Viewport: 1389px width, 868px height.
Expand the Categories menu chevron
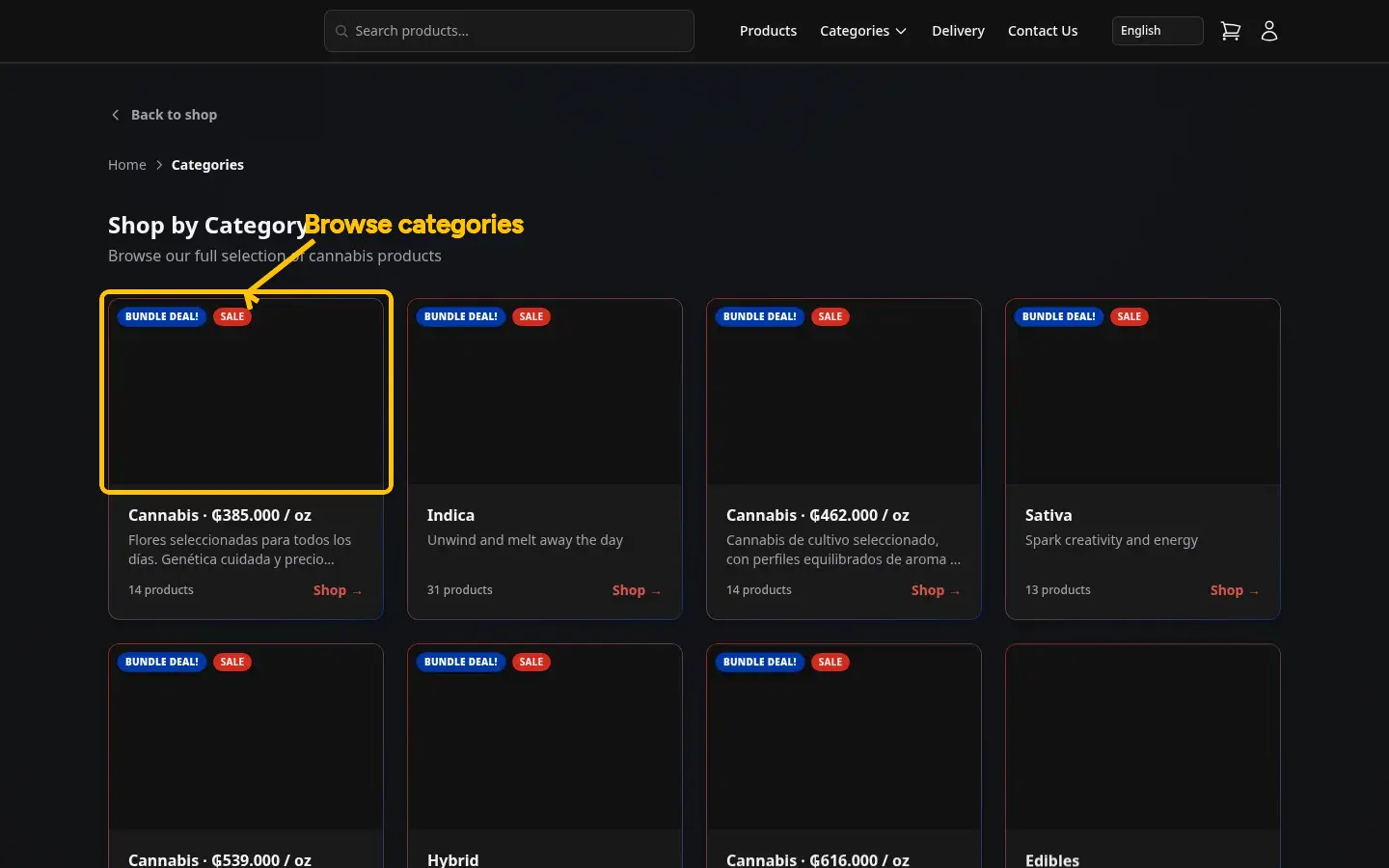point(901,31)
